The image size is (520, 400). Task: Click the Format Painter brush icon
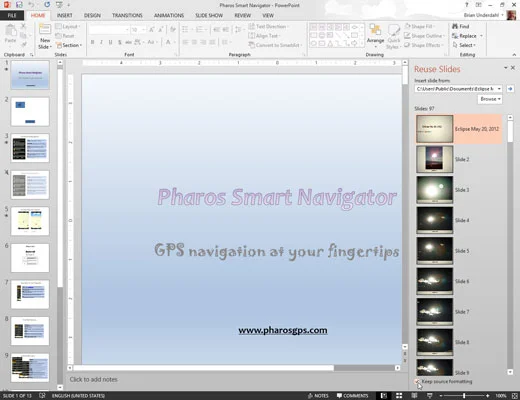click(x=23, y=44)
